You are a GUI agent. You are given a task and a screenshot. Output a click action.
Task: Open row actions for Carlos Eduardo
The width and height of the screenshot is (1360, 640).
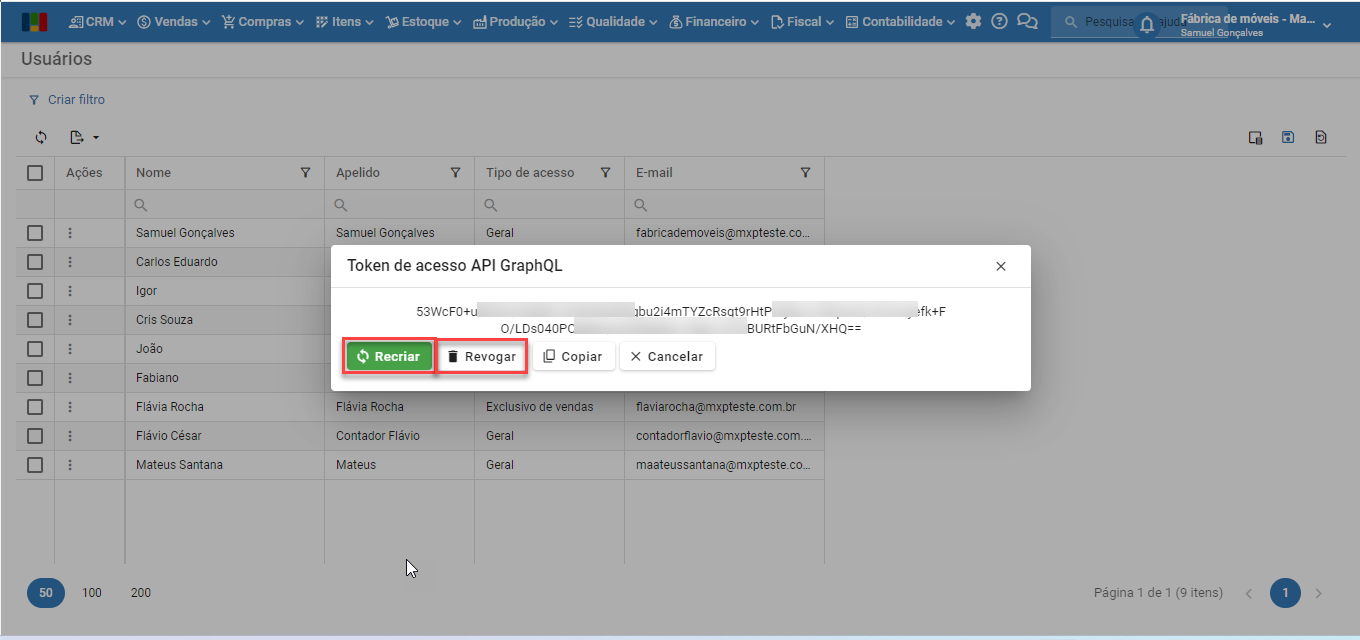point(70,262)
